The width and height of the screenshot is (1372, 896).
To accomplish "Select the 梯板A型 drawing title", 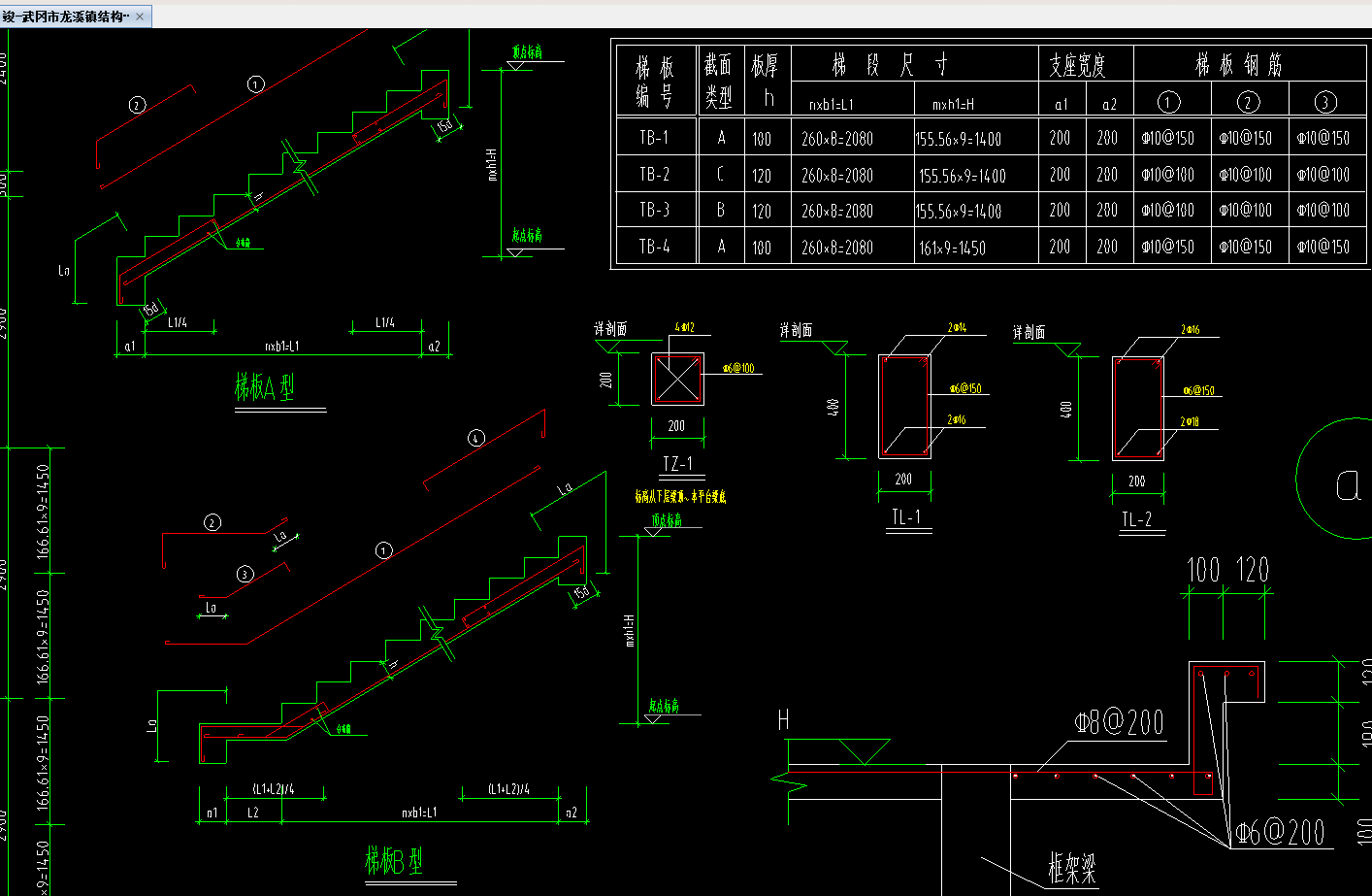I will click(x=264, y=387).
